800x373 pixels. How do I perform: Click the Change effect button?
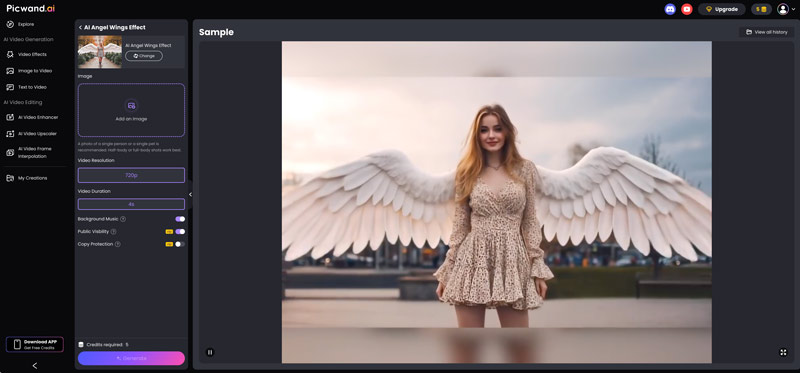(x=144, y=56)
